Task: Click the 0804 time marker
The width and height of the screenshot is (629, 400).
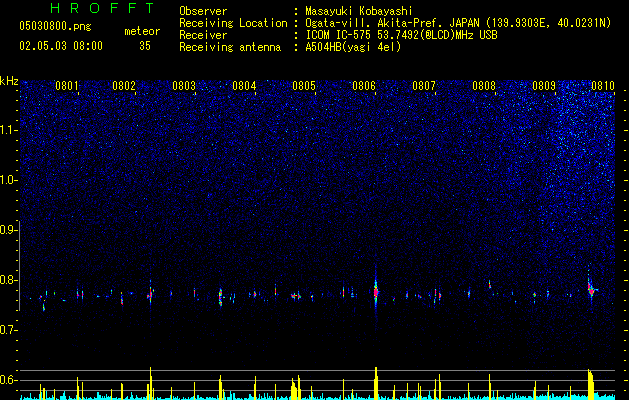Action: tap(244, 86)
